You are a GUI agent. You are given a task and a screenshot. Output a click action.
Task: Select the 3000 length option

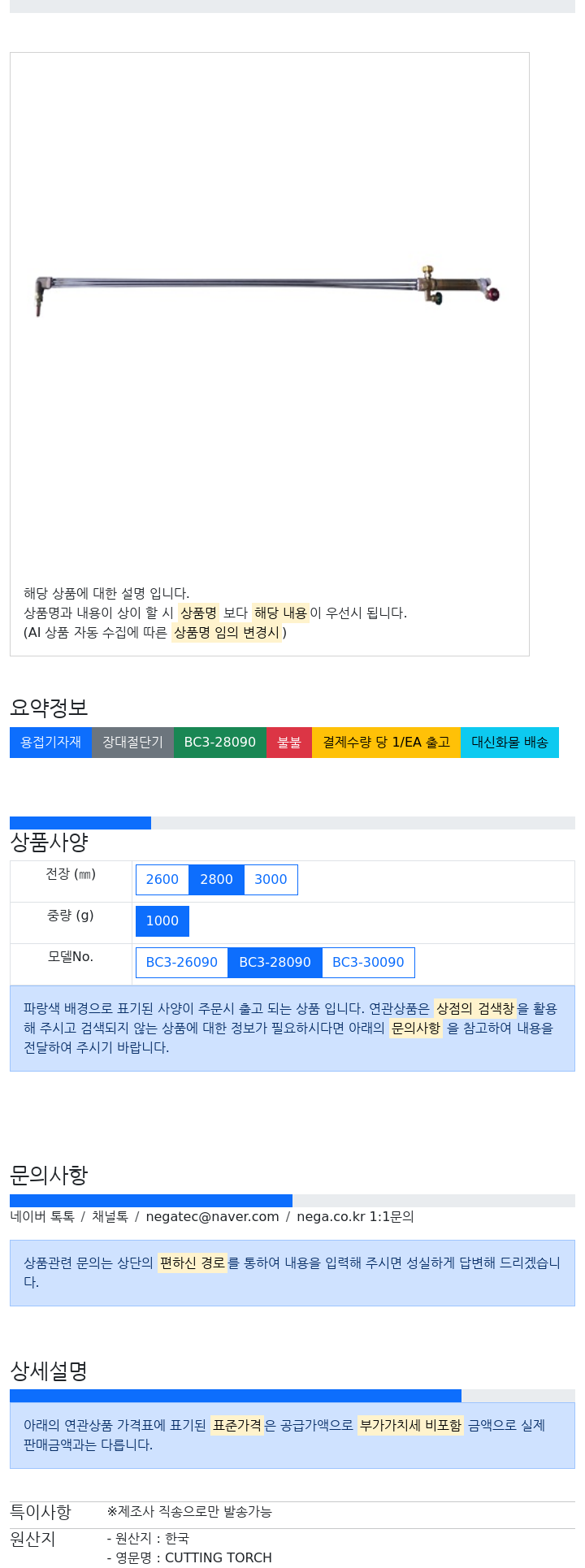tap(271, 880)
